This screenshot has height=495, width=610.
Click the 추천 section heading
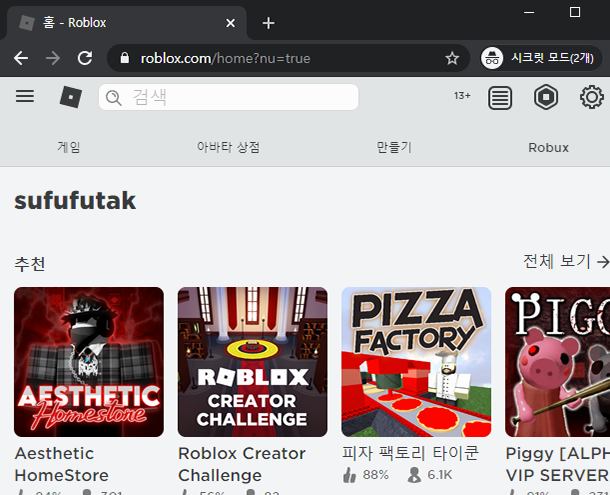coord(30,264)
